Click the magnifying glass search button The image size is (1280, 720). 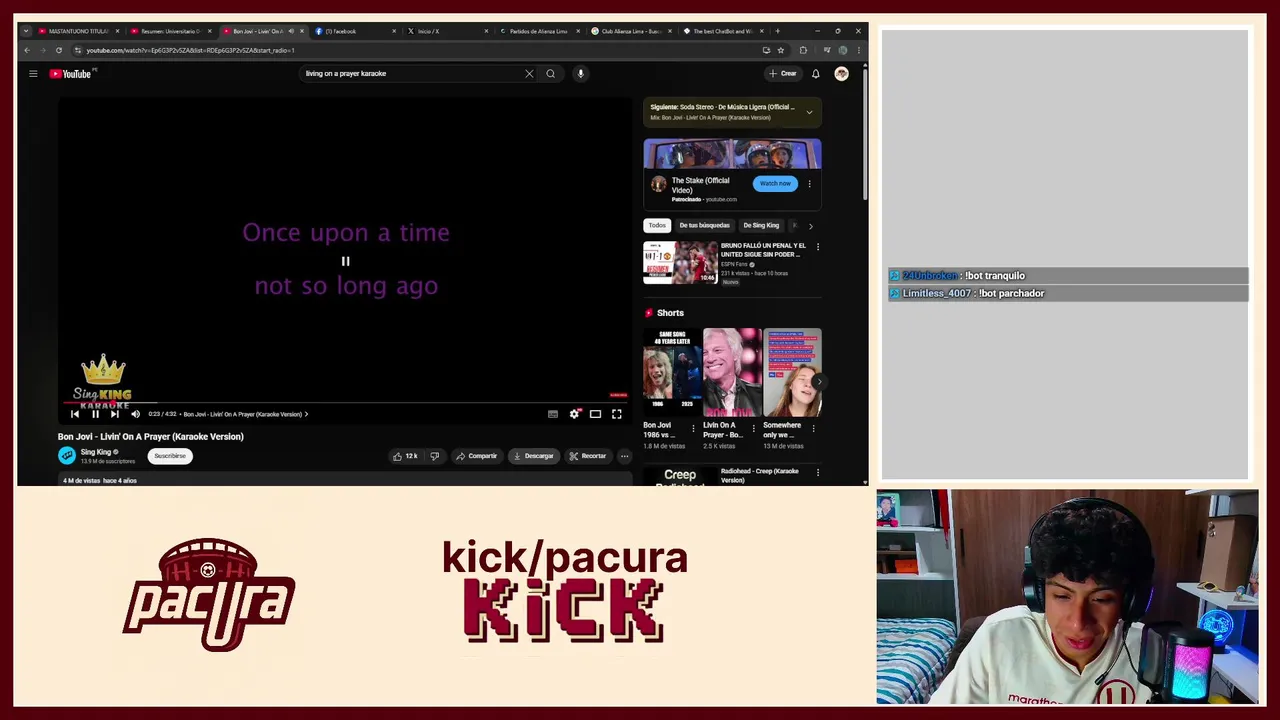click(x=550, y=73)
